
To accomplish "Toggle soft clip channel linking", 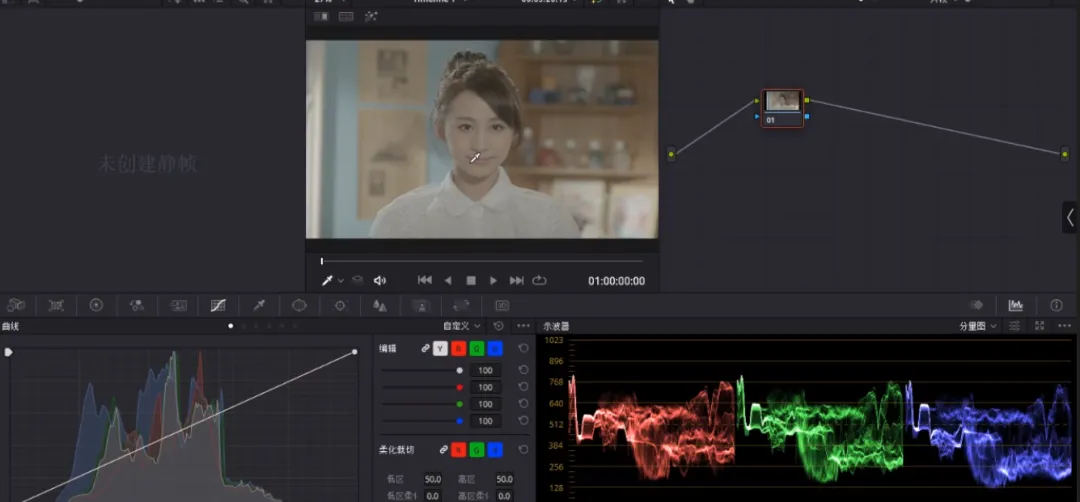I will pos(444,450).
